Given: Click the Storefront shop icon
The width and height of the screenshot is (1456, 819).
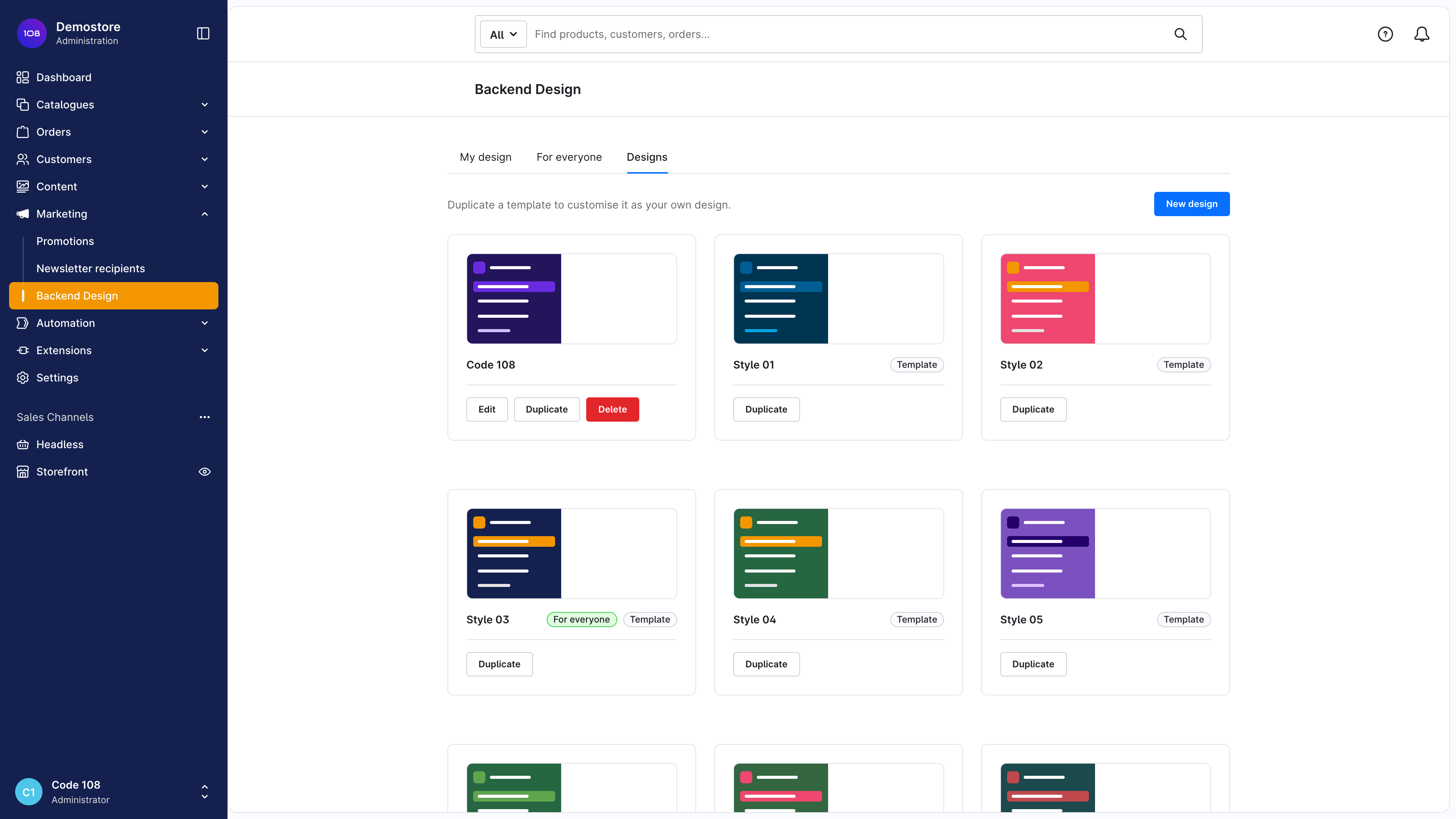Looking at the screenshot, I should pyautogui.click(x=23, y=471).
